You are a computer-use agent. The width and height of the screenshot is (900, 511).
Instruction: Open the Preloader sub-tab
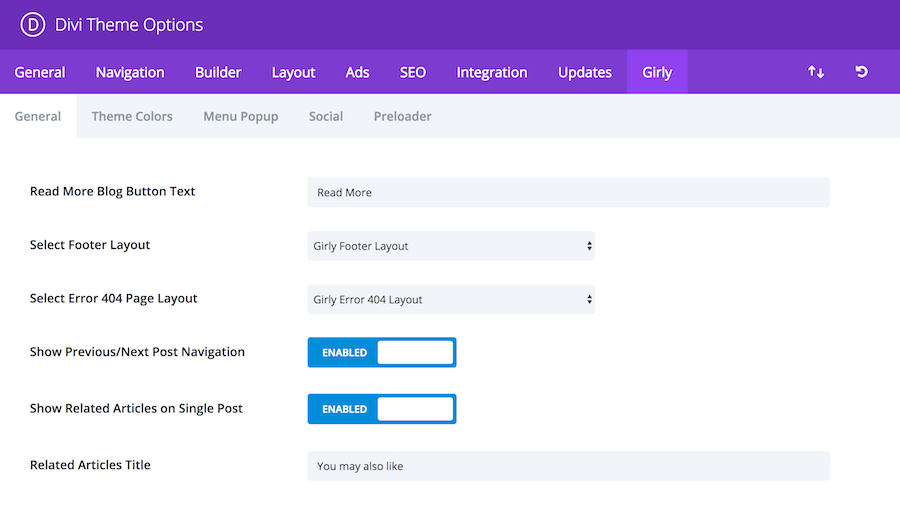click(x=402, y=116)
